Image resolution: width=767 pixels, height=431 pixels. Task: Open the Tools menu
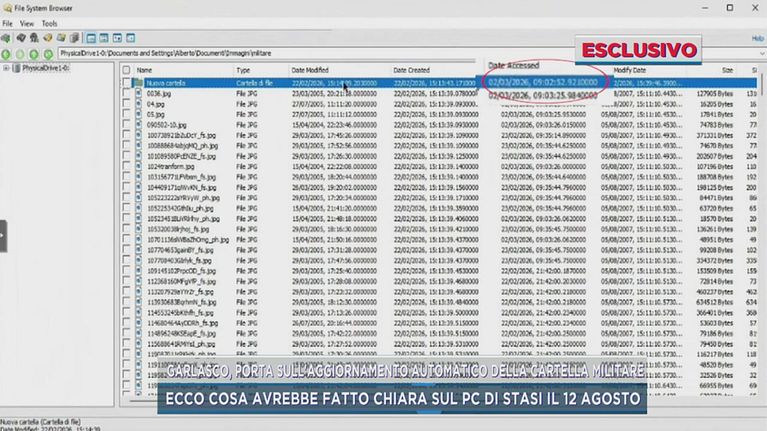(49, 23)
